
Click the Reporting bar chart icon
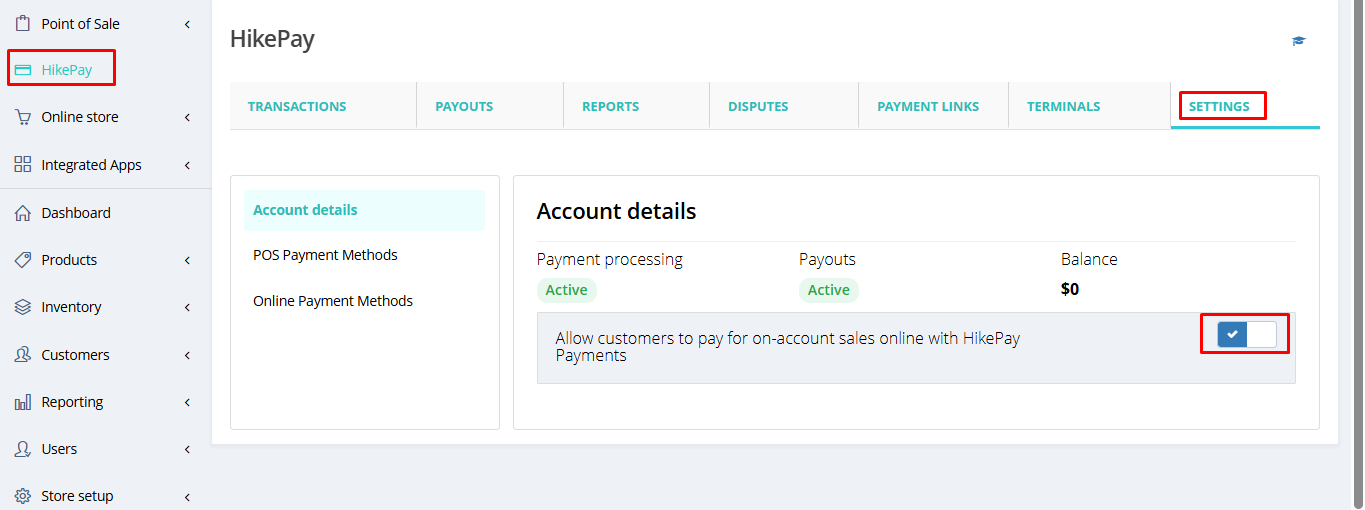pyautogui.click(x=22, y=402)
